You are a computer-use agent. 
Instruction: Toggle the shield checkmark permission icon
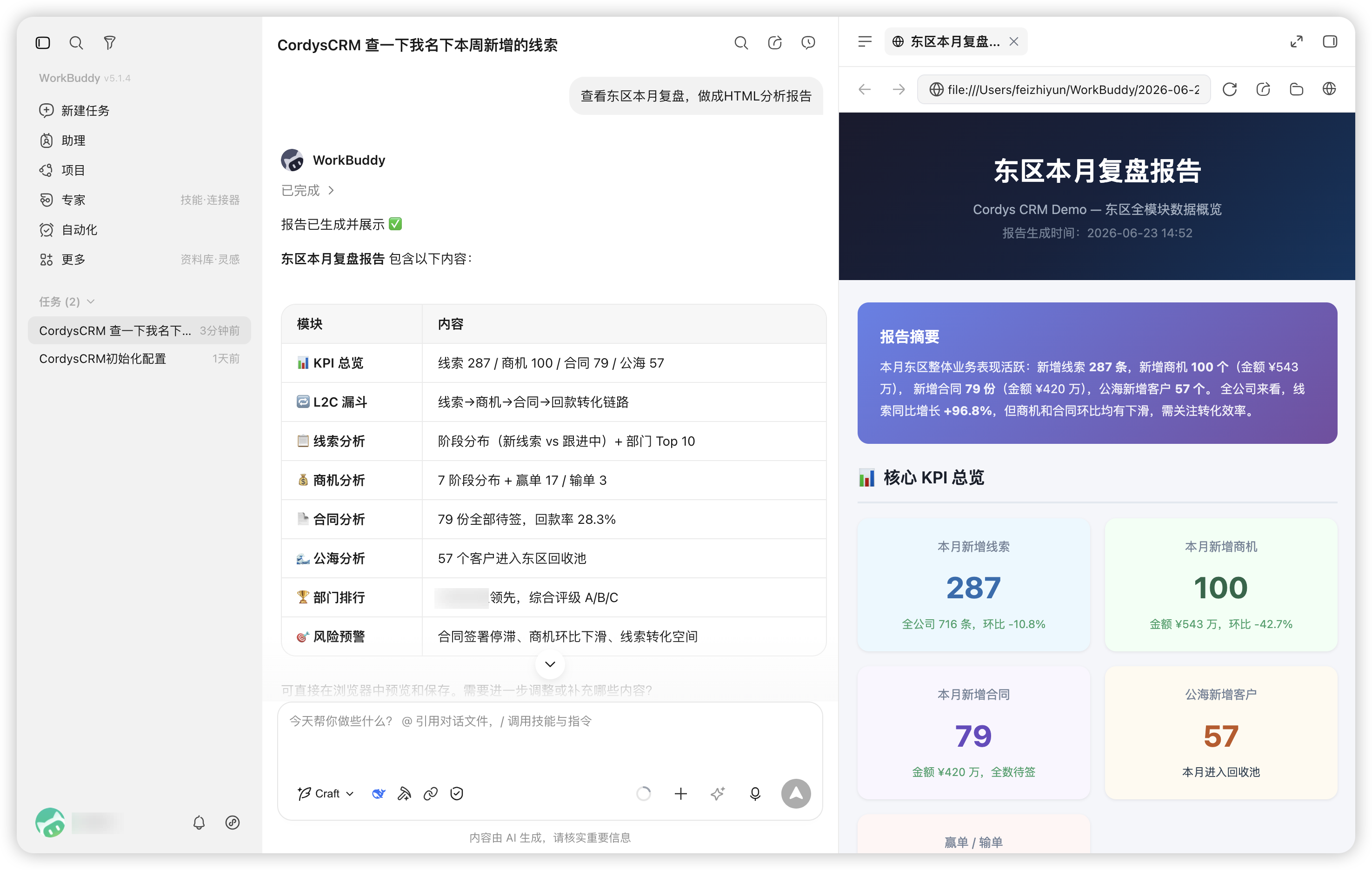click(457, 794)
